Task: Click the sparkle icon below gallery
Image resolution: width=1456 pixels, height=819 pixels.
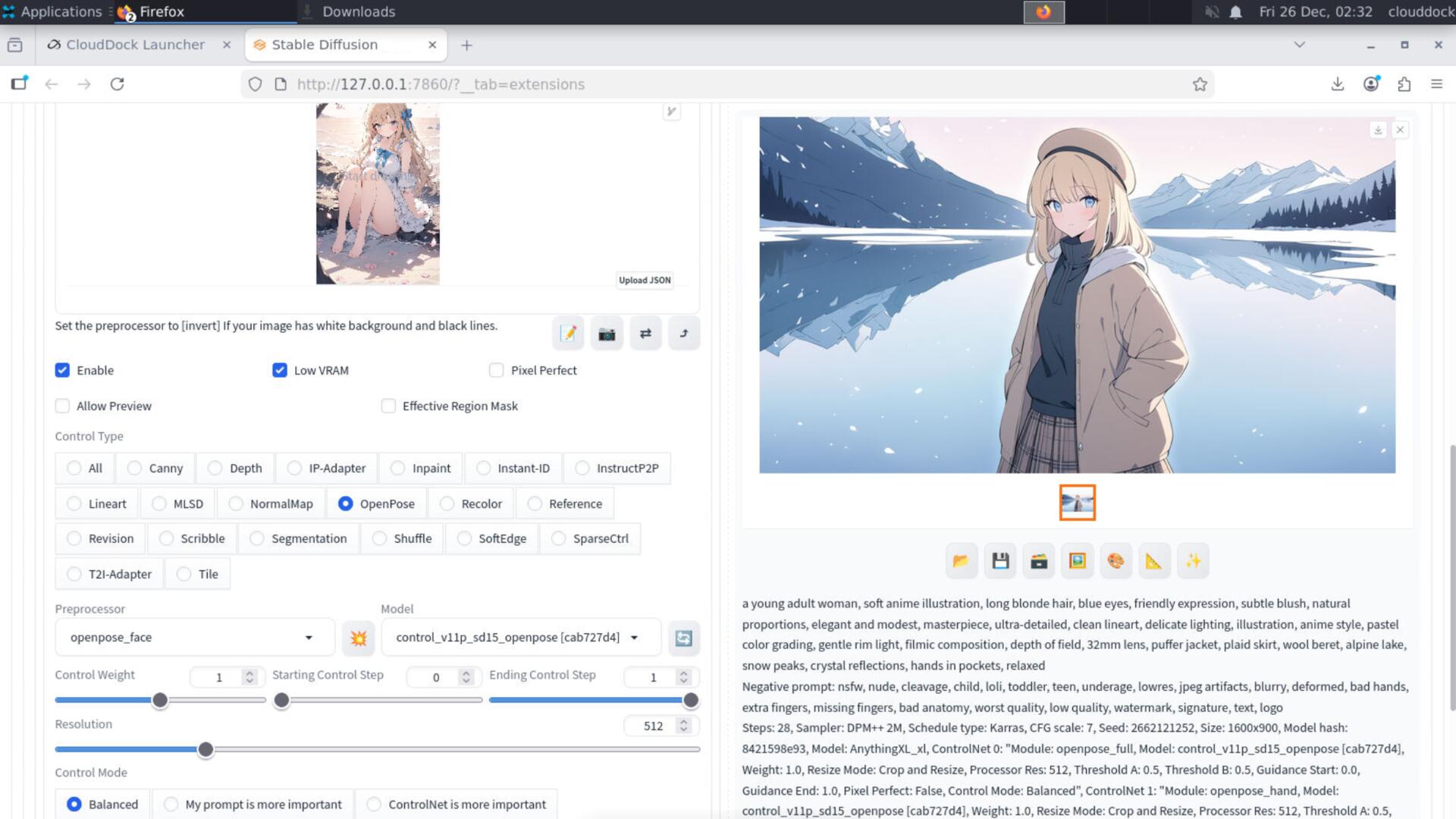Action: coord(1193,561)
